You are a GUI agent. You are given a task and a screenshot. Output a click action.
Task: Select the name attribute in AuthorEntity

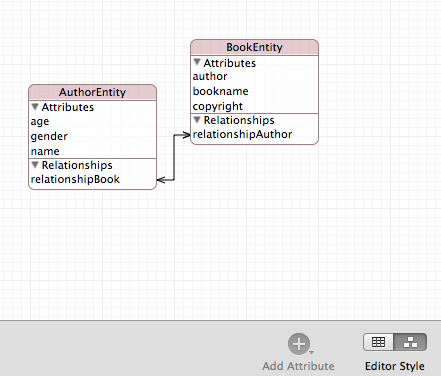pos(45,152)
